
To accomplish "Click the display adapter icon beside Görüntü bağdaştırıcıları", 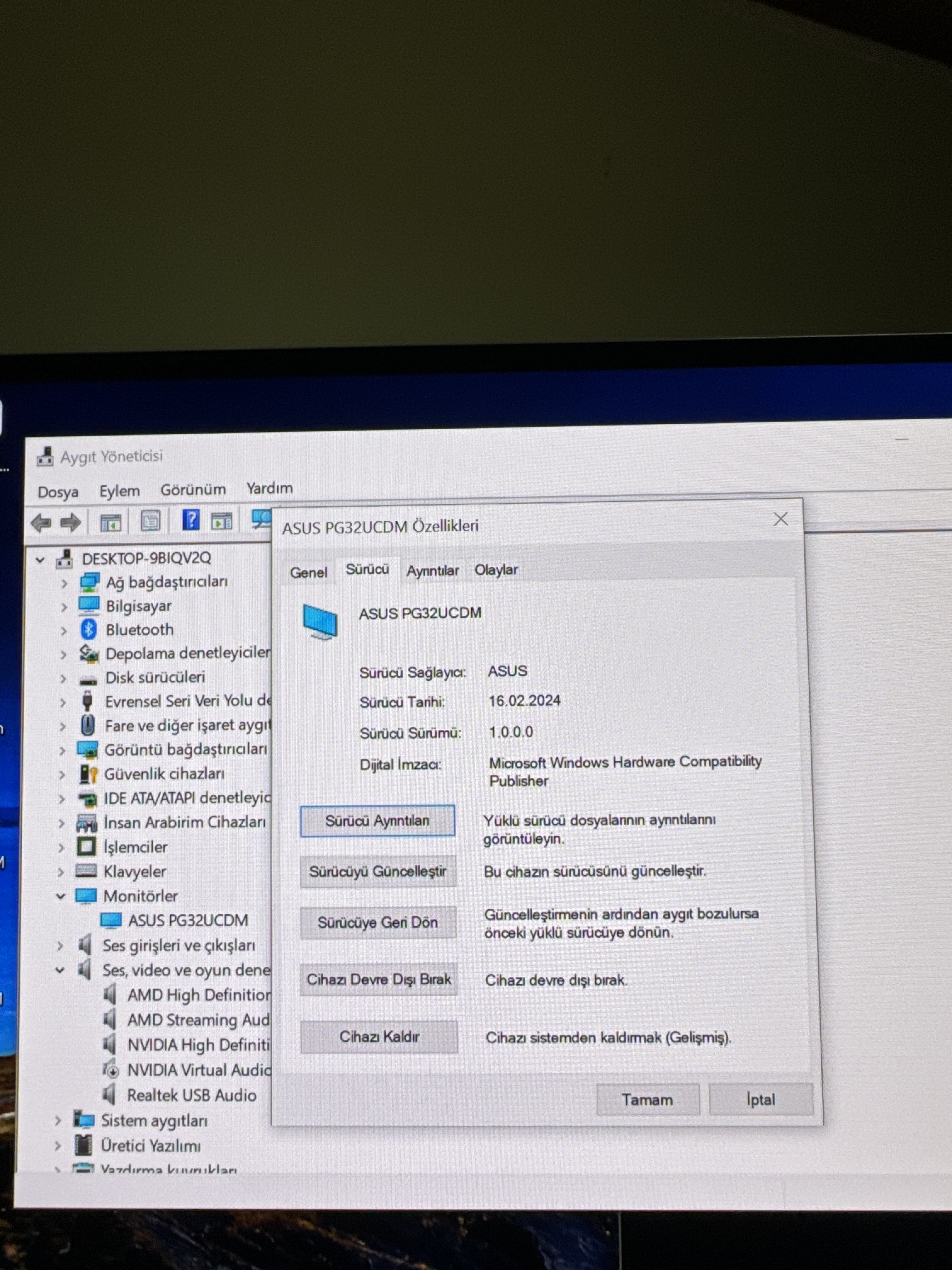I will [87, 750].
